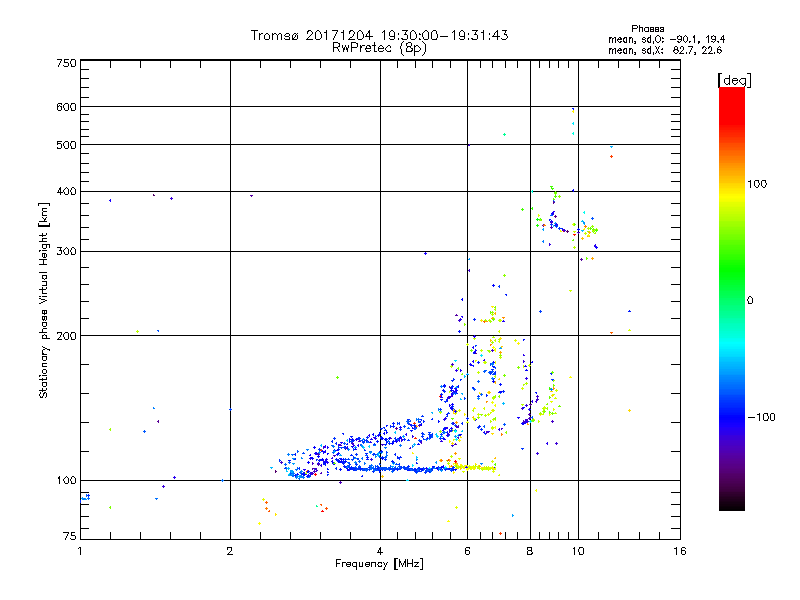Click the "[deg]" colorbar unit label

[734, 80]
